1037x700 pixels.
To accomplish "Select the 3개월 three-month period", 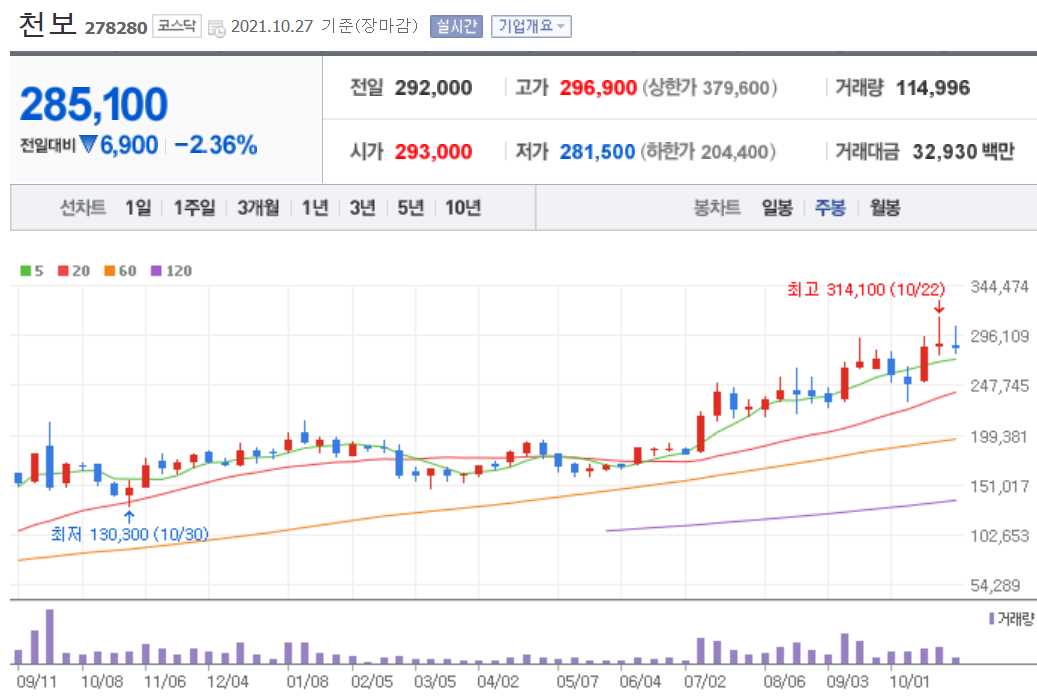I will pyautogui.click(x=260, y=208).
